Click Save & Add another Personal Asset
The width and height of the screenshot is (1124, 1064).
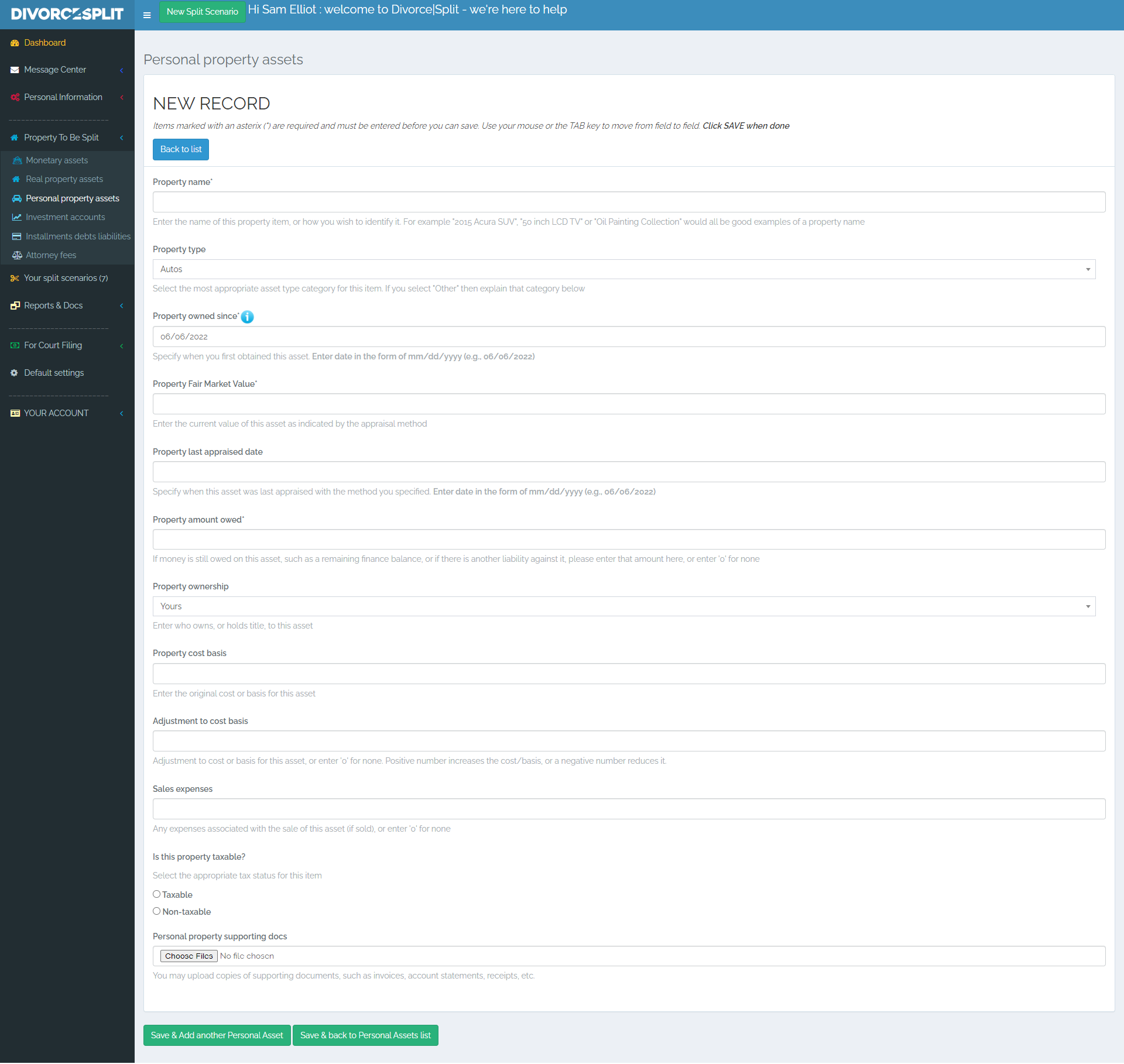(x=217, y=1035)
